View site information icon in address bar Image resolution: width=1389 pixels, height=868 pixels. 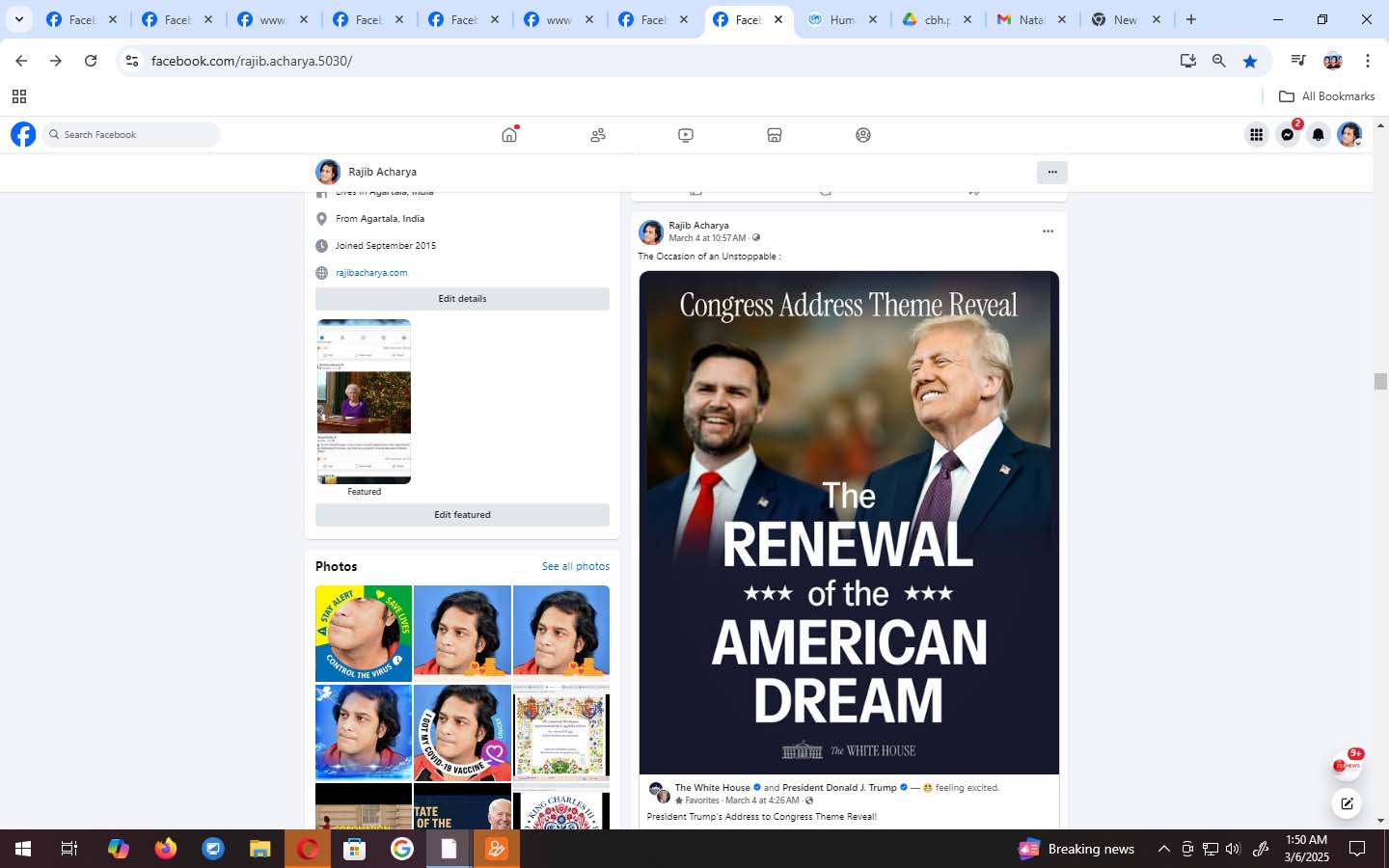click(132, 61)
